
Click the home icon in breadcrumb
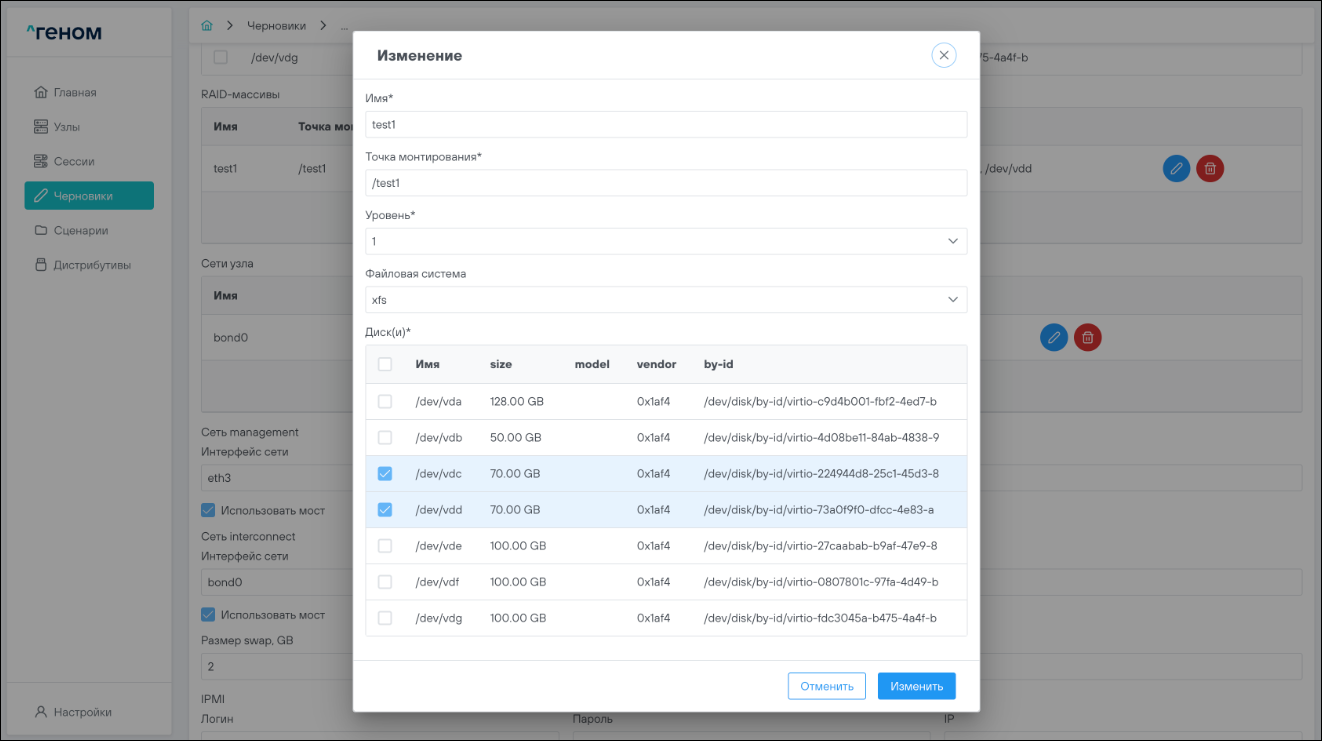tap(207, 24)
